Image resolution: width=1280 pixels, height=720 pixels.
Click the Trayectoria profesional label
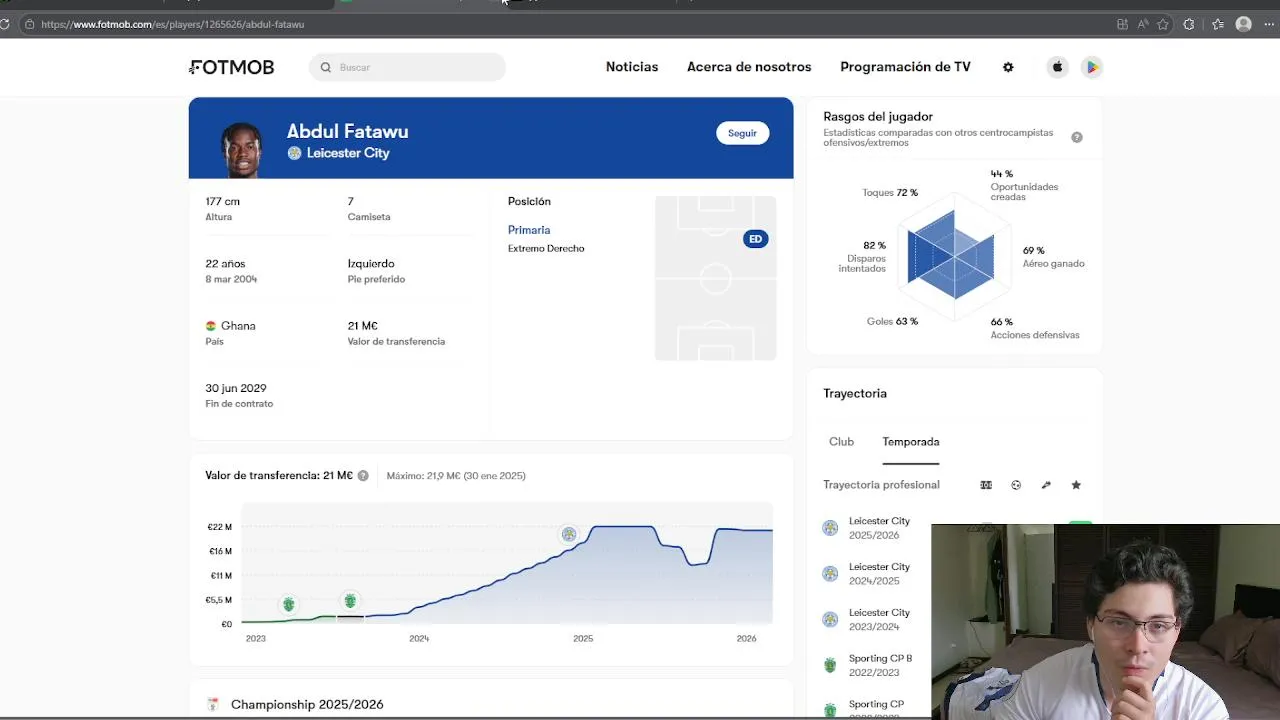coord(881,485)
